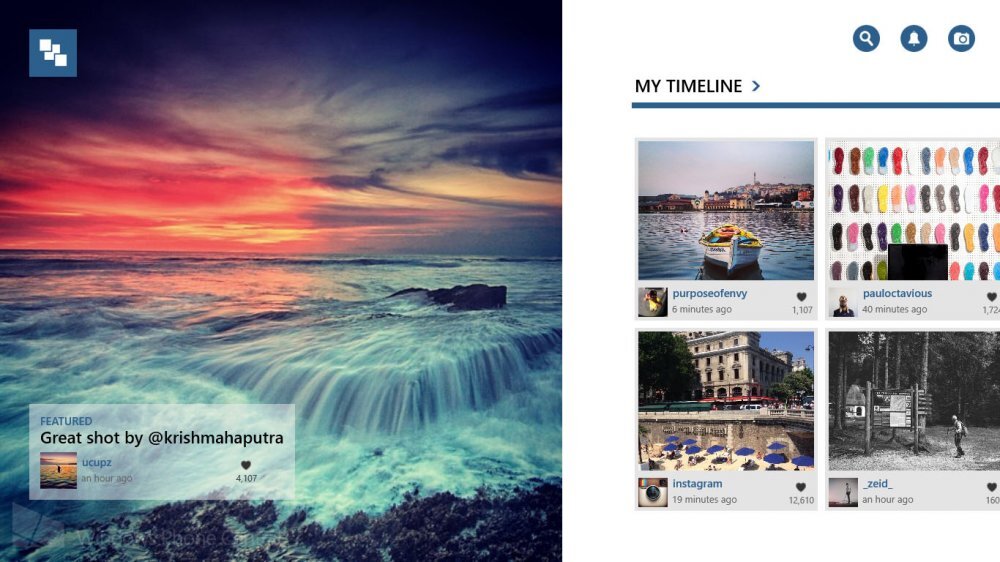1000x562 pixels.
Task: Visit the purposeofenvy username link
Action: pyautogui.click(x=709, y=293)
